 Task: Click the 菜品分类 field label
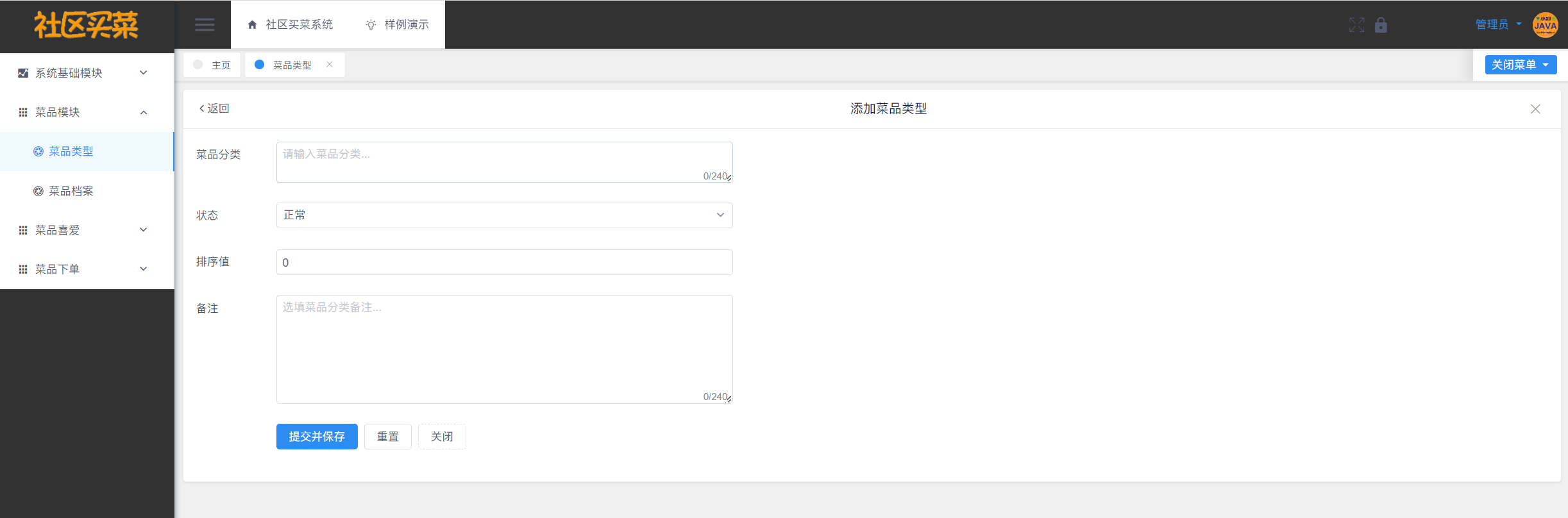(x=219, y=155)
